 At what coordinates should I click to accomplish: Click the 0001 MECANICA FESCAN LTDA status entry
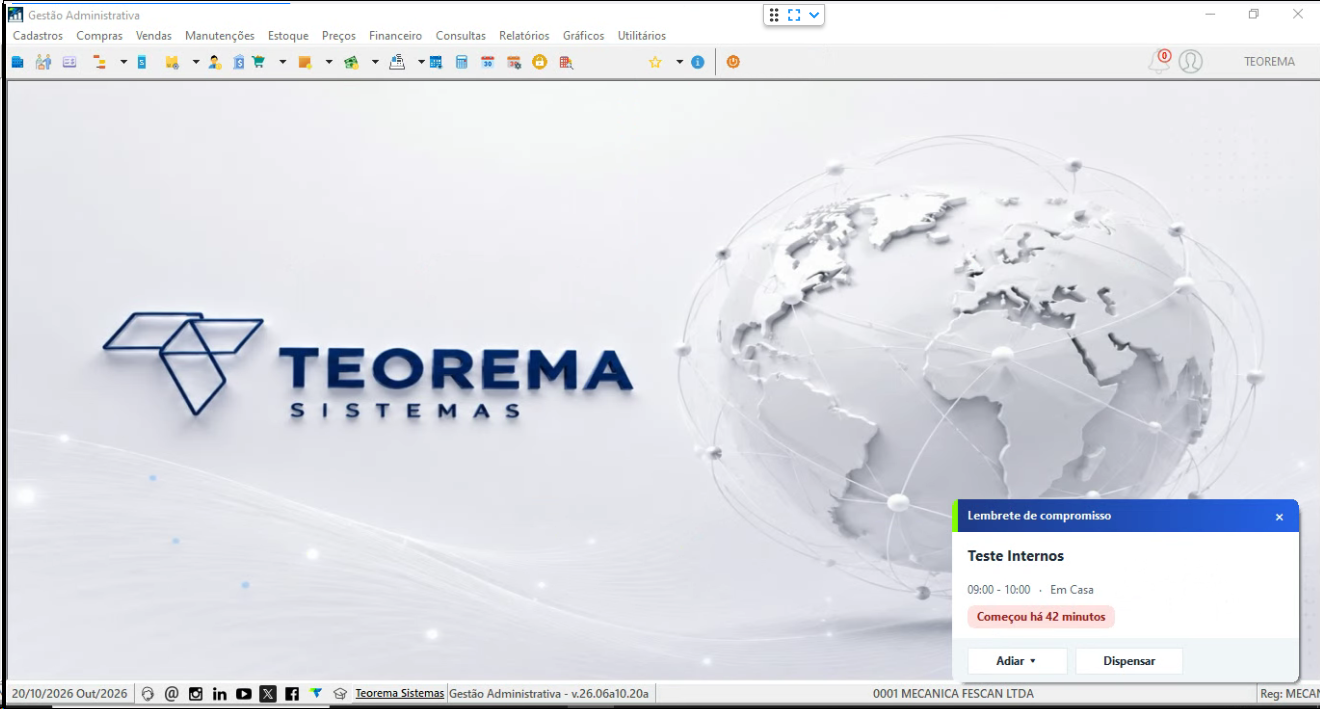(x=953, y=694)
